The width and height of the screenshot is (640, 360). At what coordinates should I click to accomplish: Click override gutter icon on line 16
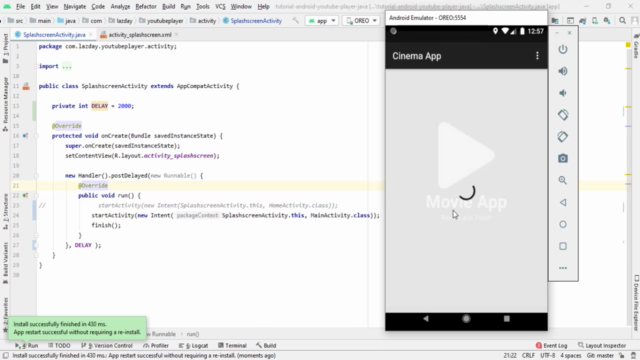pyautogui.click(x=25, y=136)
